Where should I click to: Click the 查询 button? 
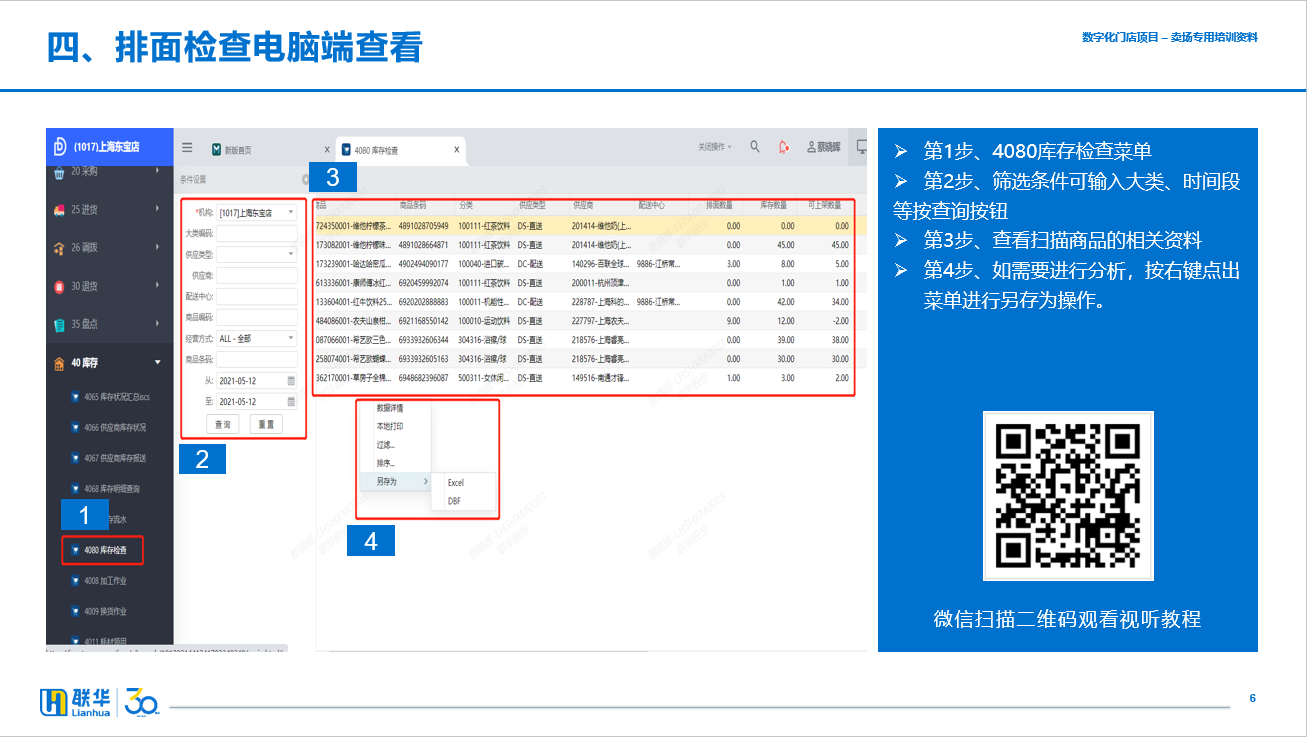pyautogui.click(x=222, y=425)
